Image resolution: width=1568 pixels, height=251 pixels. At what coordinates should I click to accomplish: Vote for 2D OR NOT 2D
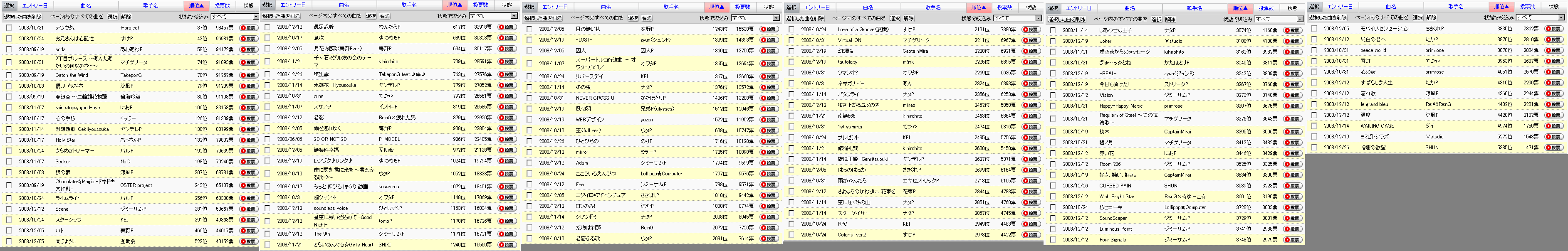pyautogui.click(x=507, y=139)
